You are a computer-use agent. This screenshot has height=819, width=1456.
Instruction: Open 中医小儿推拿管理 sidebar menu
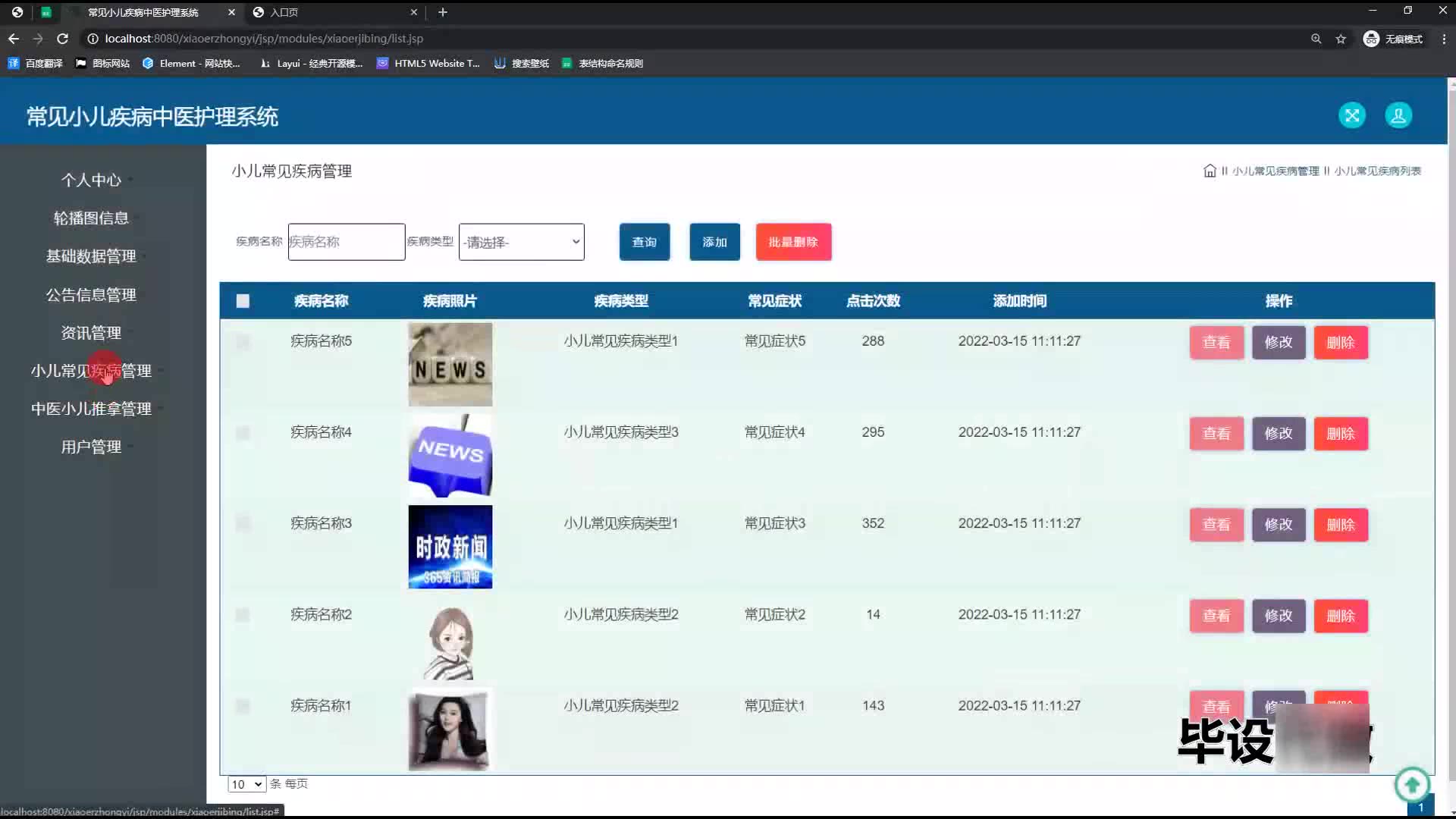point(91,409)
